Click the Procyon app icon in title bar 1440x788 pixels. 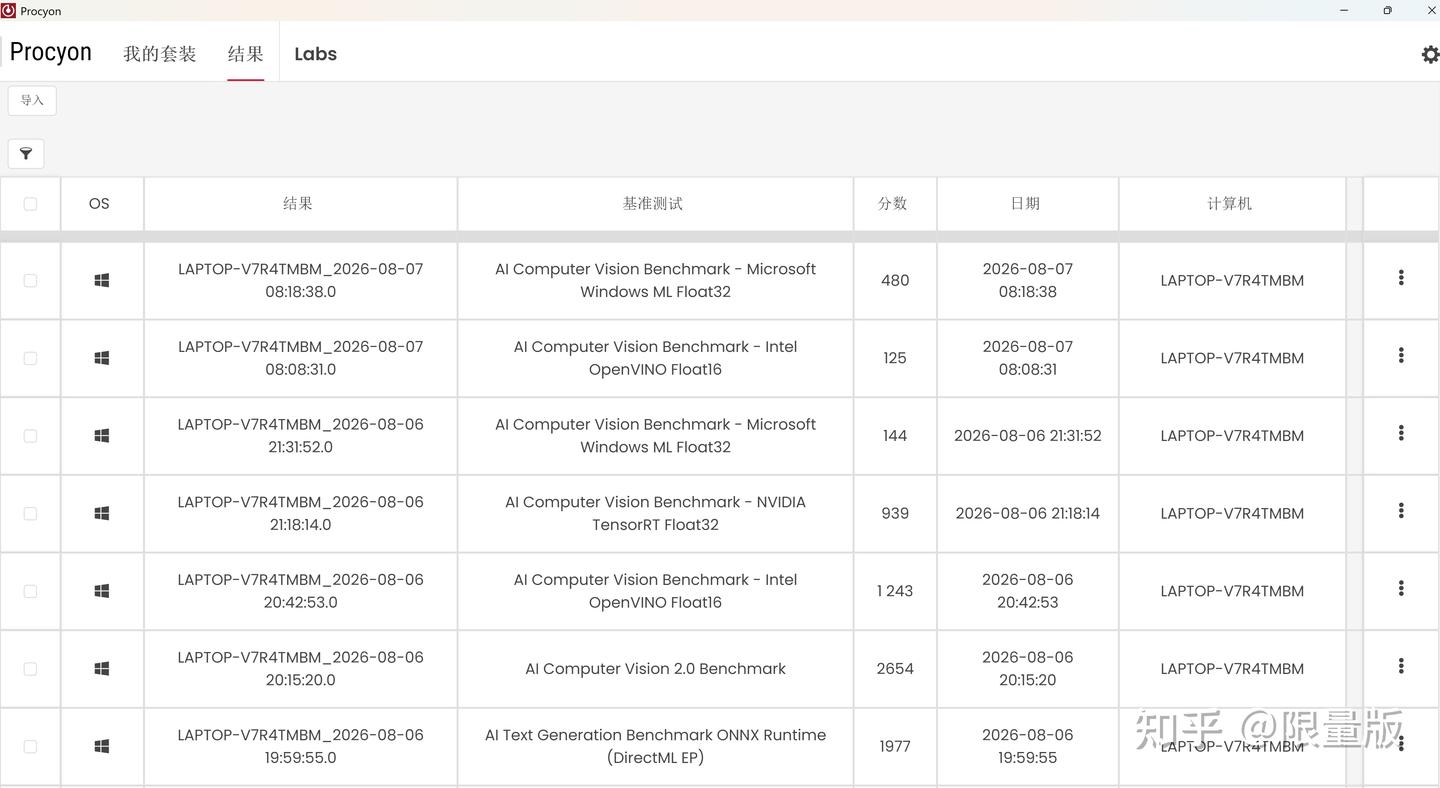click(x=8, y=11)
